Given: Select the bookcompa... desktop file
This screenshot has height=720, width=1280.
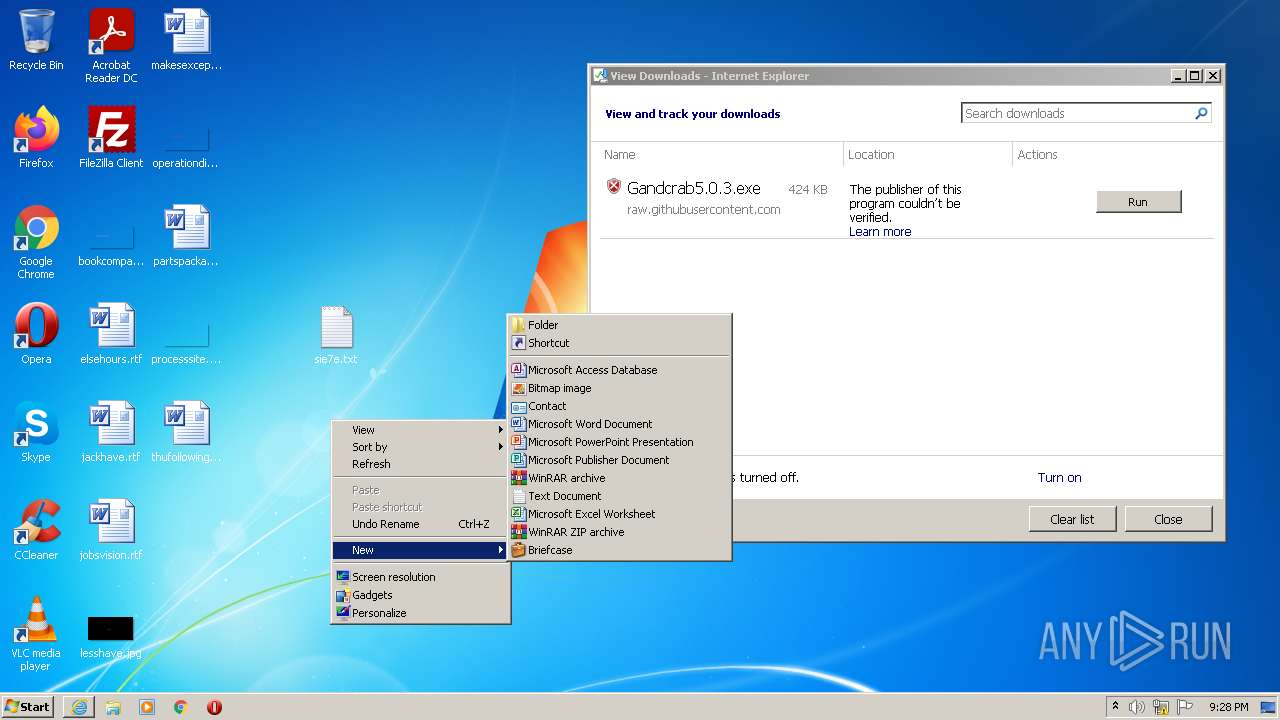Looking at the screenshot, I should coord(111,246).
